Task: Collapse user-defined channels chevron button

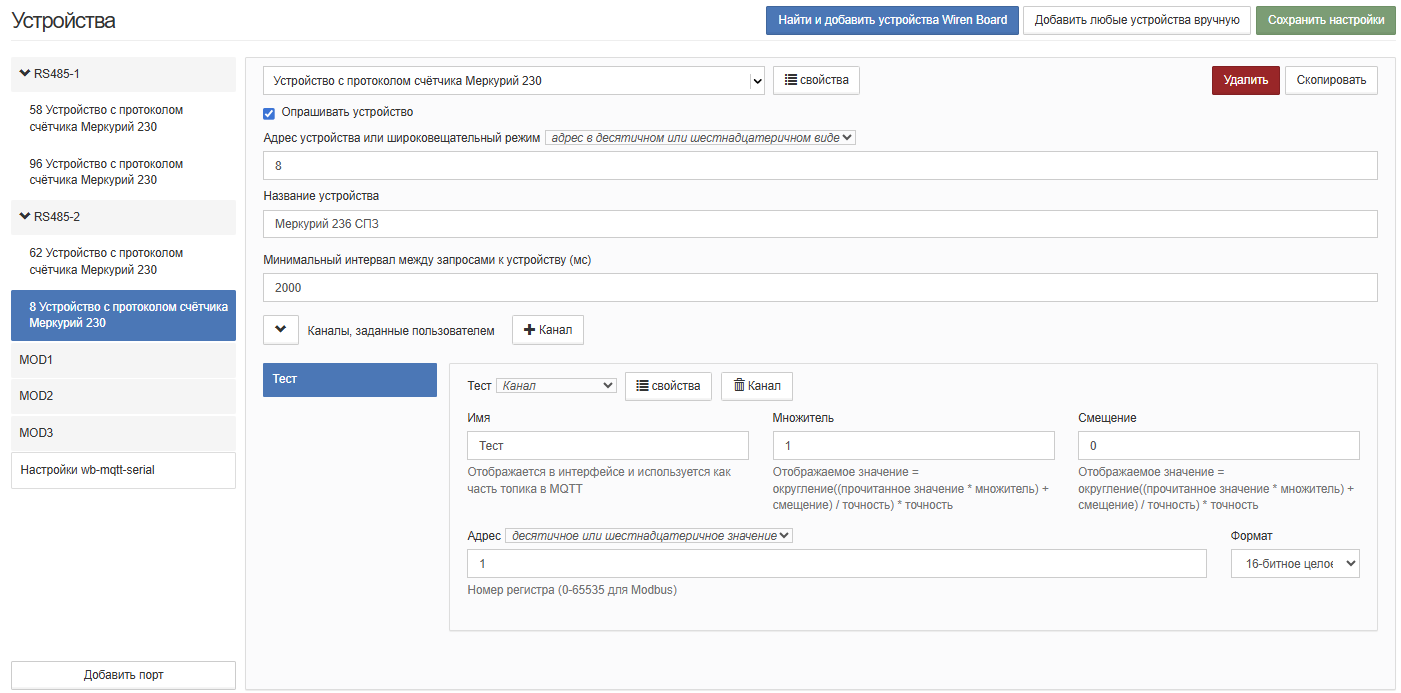Action: (x=280, y=330)
